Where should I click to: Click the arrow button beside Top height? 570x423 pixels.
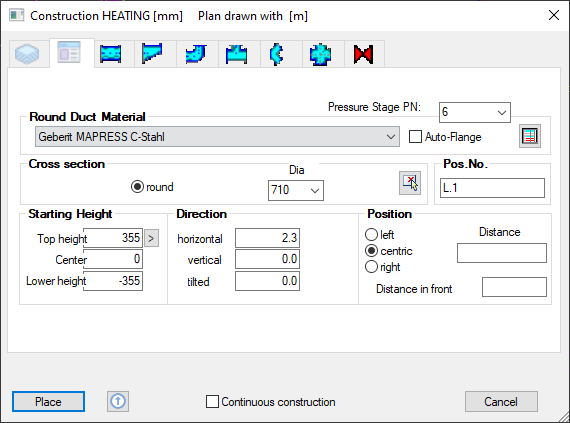[151, 238]
